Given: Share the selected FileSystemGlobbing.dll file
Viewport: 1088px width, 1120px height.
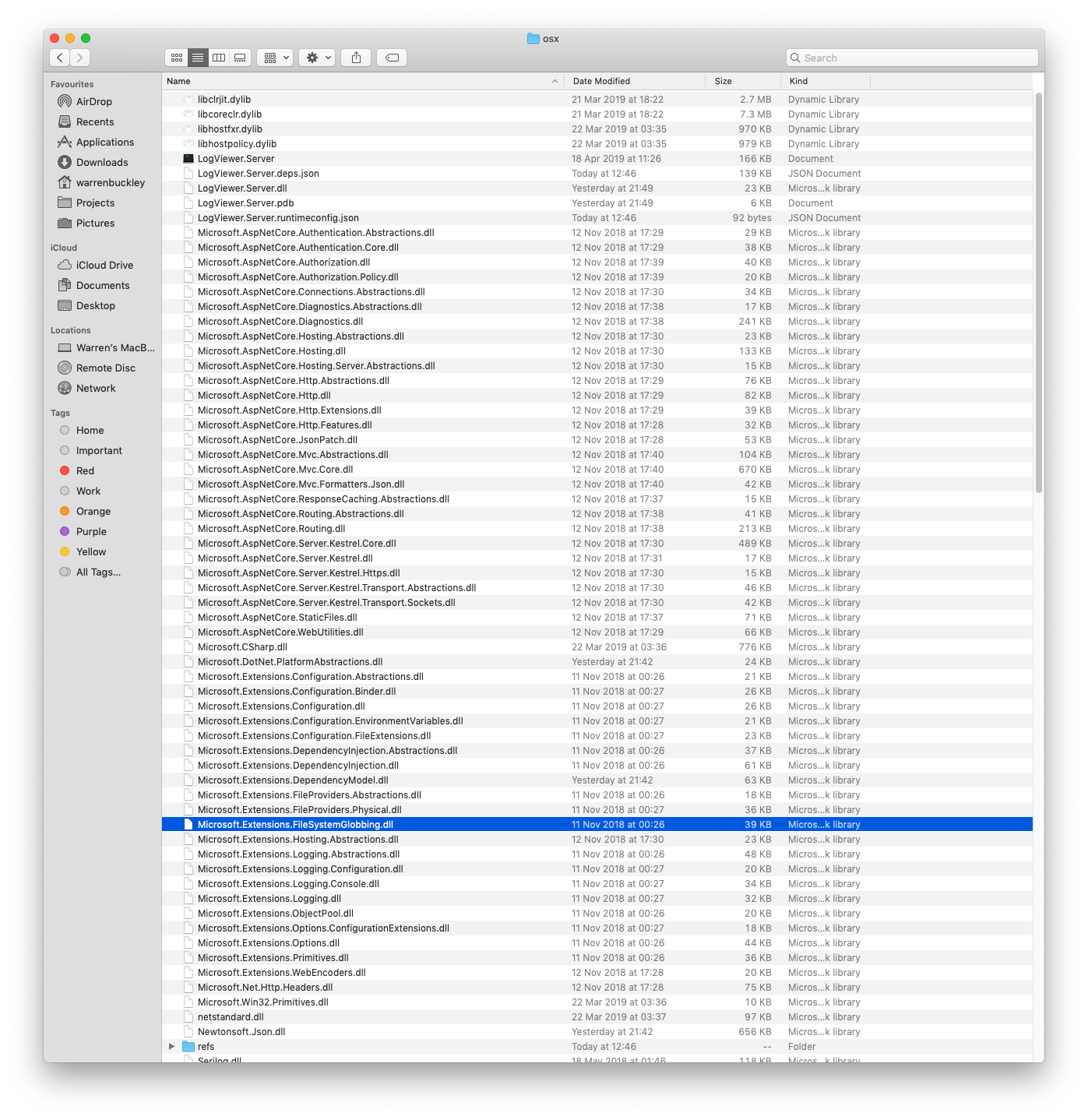Looking at the screenshot, I should tap(356, 57).
